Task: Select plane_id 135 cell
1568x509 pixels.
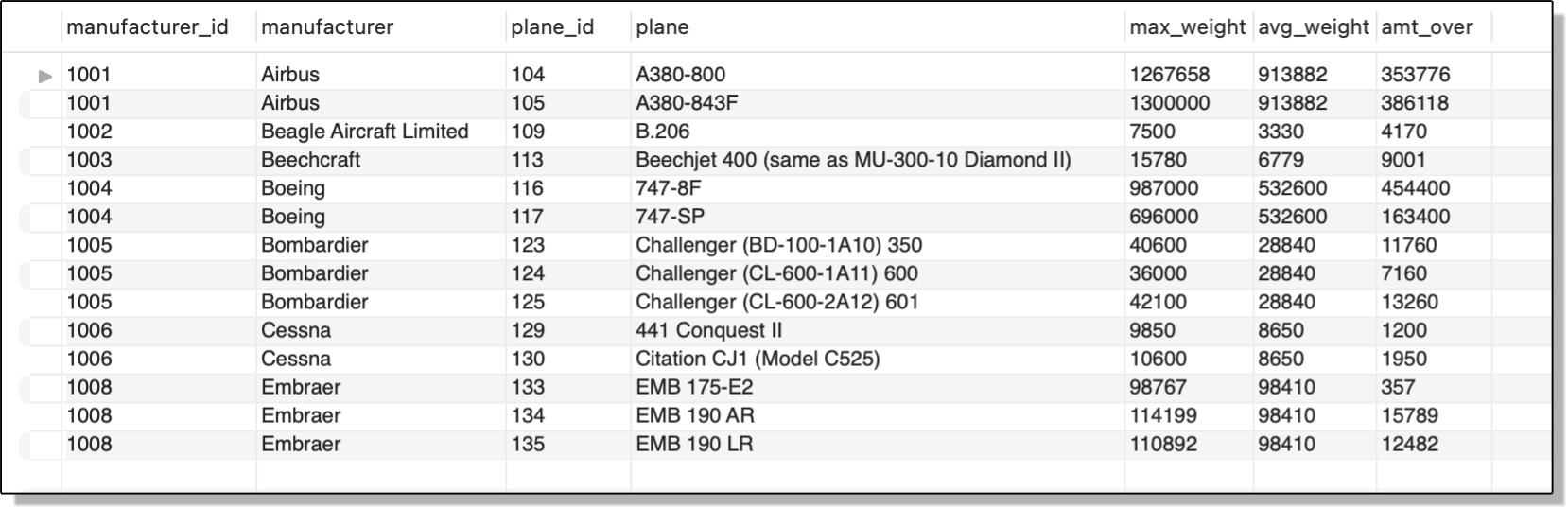Action: click(x=568, y=444)
